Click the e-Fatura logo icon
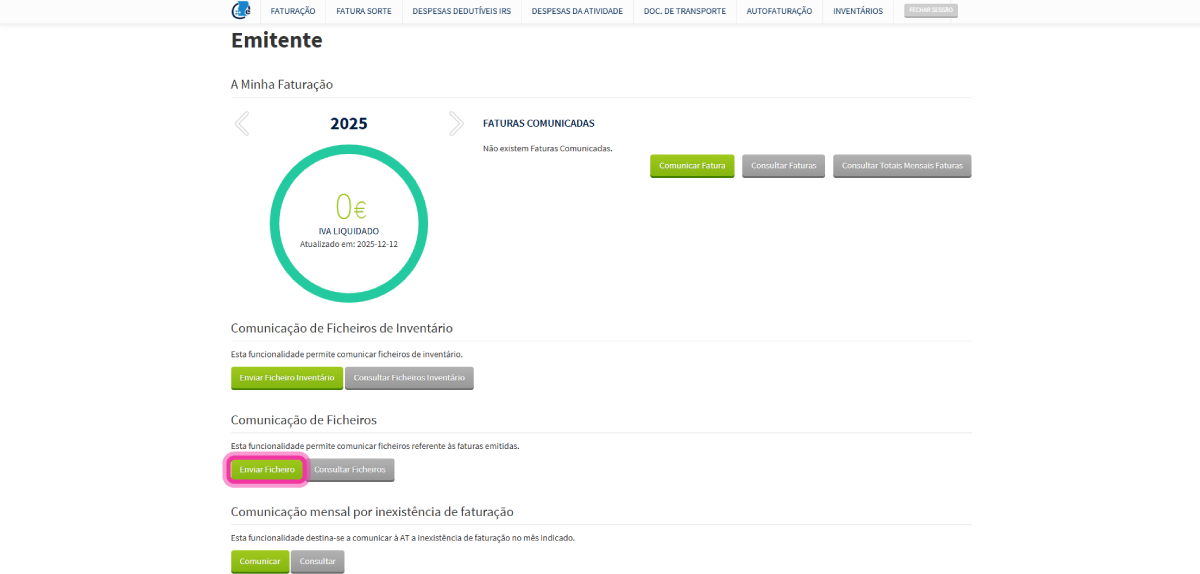The height and width of the screenshot is (574, 1200). 241,11
